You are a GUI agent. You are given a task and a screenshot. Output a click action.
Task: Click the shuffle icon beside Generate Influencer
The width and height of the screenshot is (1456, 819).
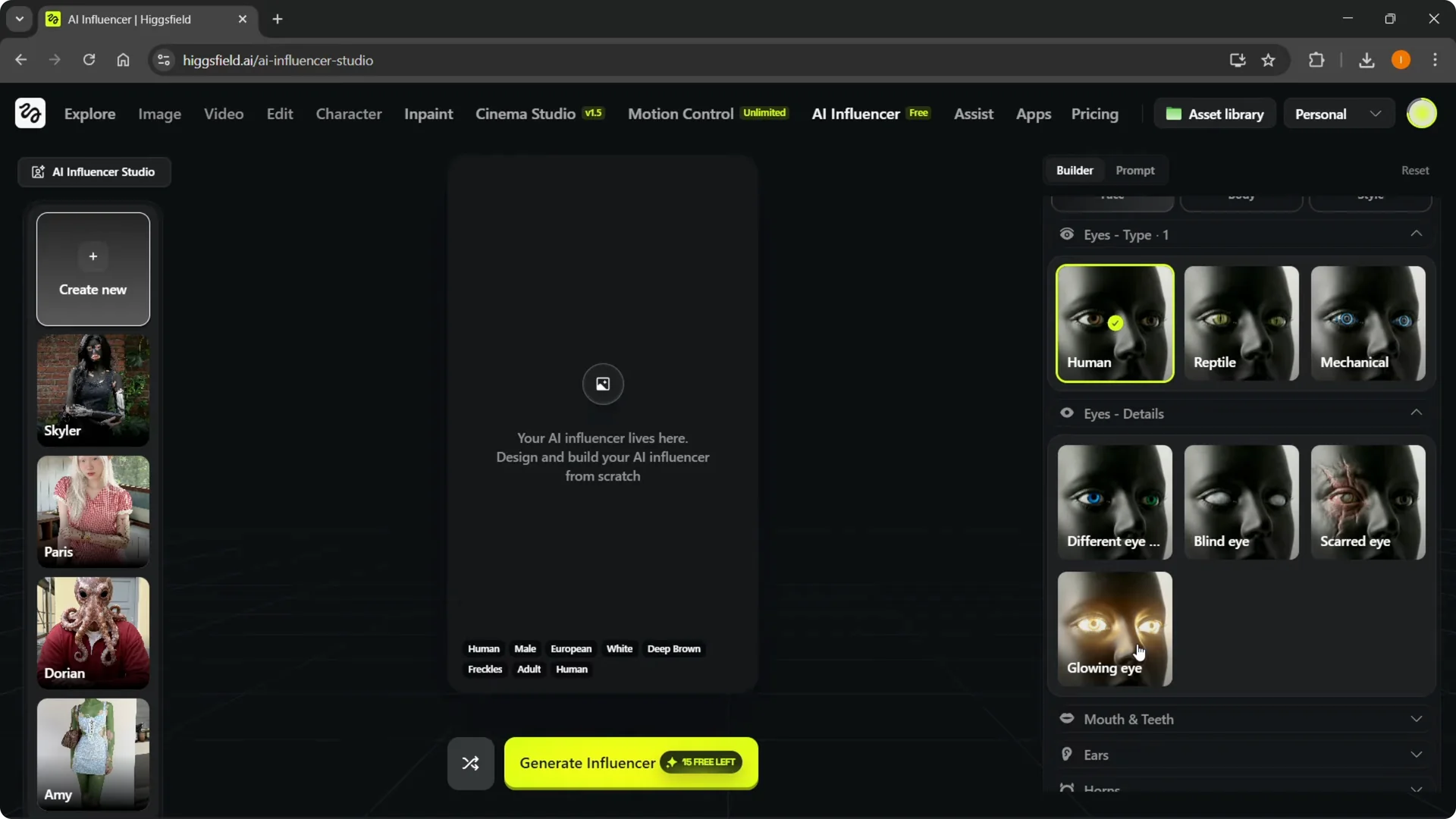469,763
